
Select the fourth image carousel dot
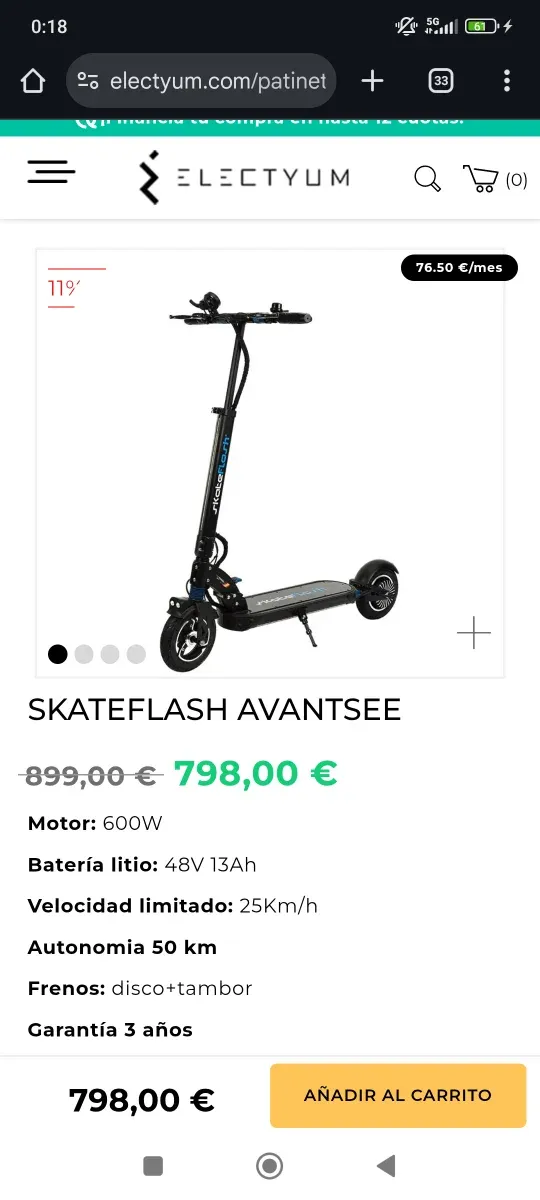point(136,654)
